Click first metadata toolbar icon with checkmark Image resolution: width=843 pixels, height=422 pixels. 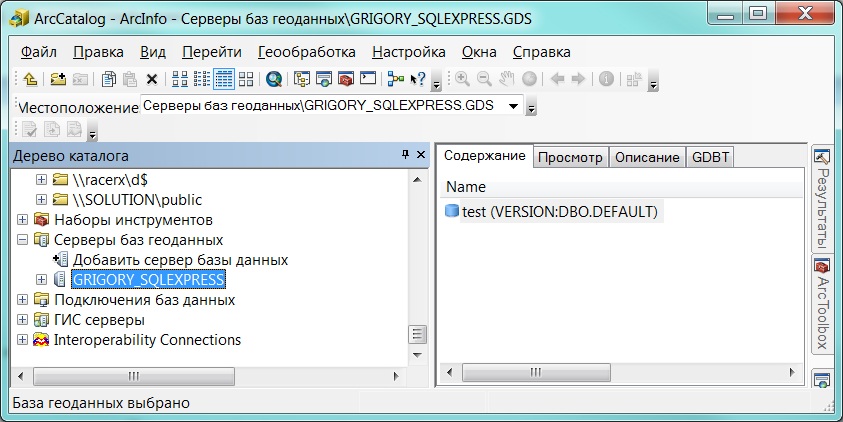coord(29,130)
